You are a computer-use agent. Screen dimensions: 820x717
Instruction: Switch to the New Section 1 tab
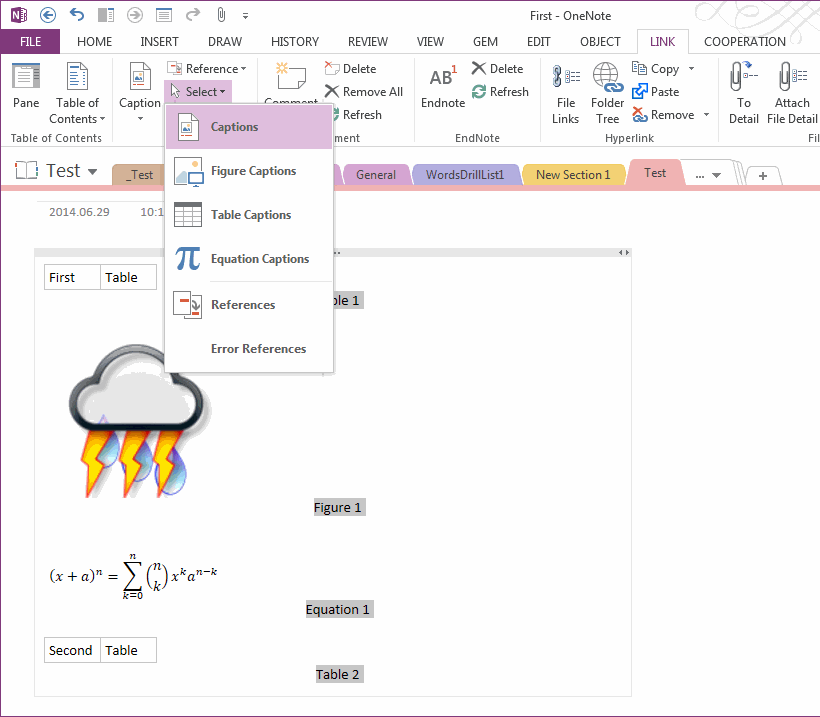coord(573,173)
